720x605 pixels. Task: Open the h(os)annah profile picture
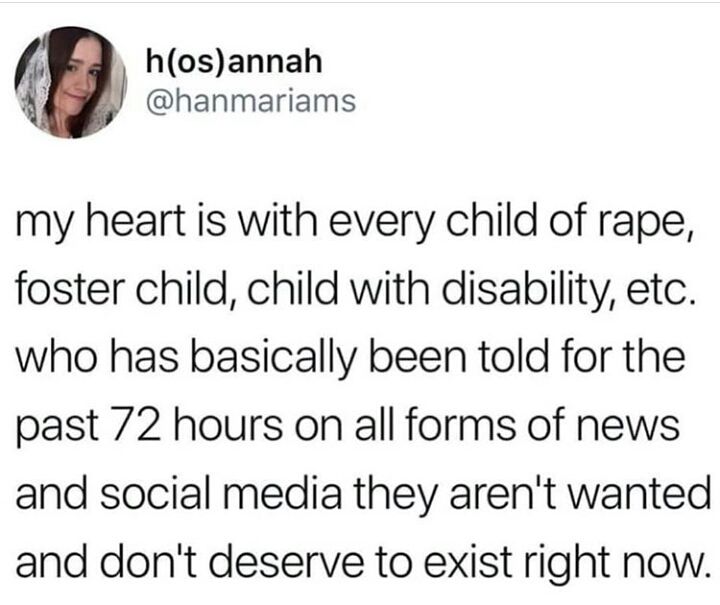(x=71, y=82)
